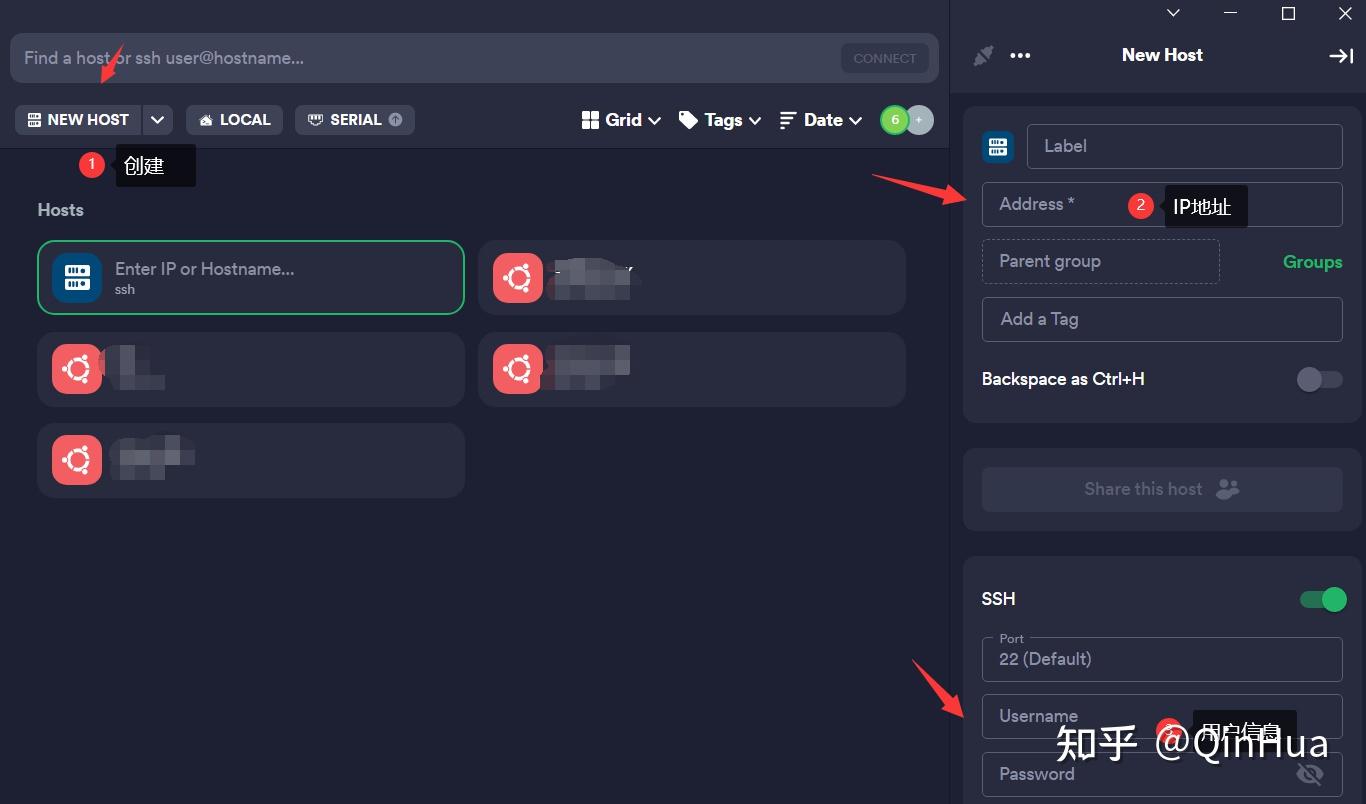Open the three-dots more options menu
The width and height of the screenshot is (1366, 804).
click(x=1020, y=56)
